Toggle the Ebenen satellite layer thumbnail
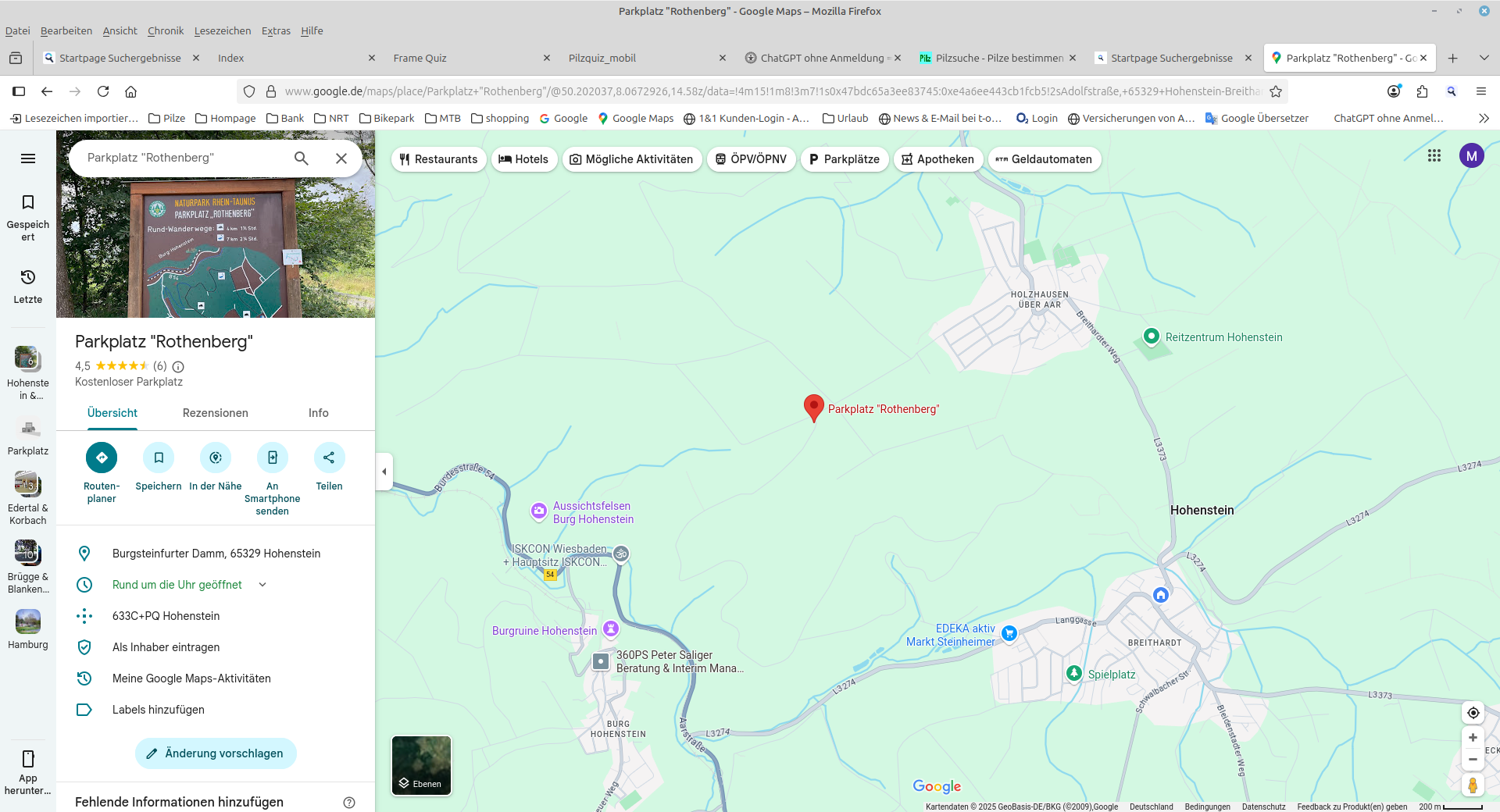The width and height of the screenshot is (1500, 812). [421, 765]
